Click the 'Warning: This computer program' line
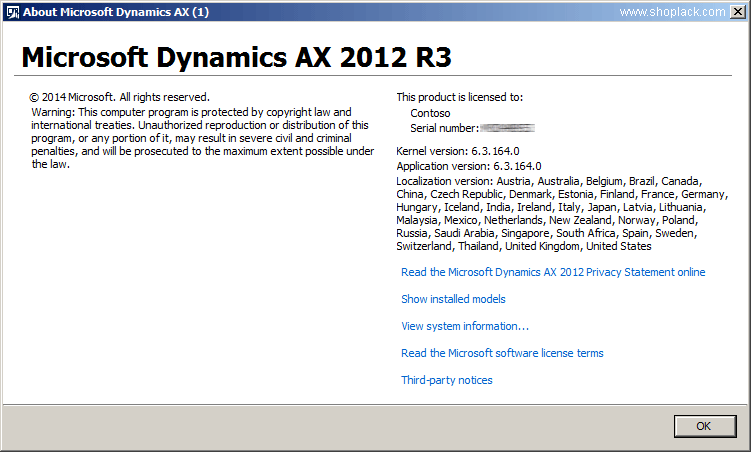This screenshot has height=452, width=751. [191, 113]
